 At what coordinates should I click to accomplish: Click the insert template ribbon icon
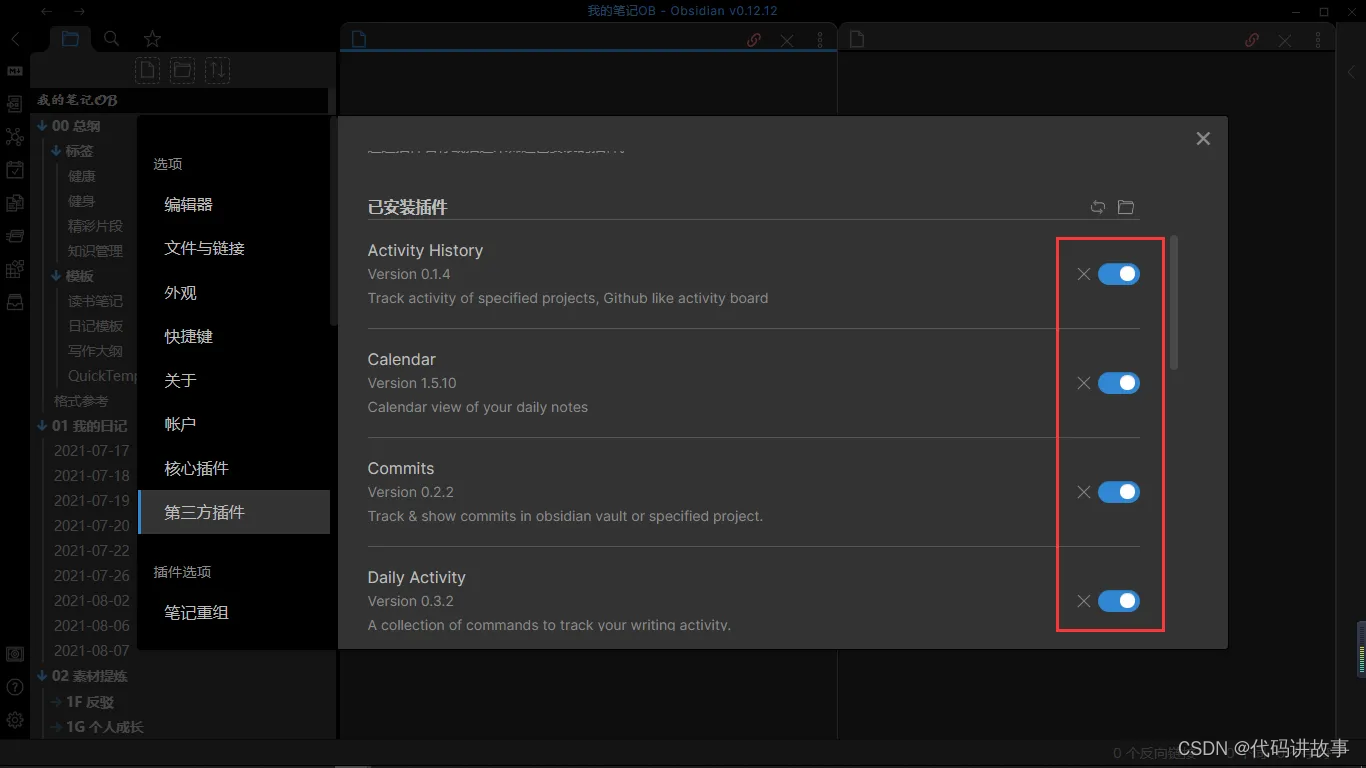pos(15,203)
